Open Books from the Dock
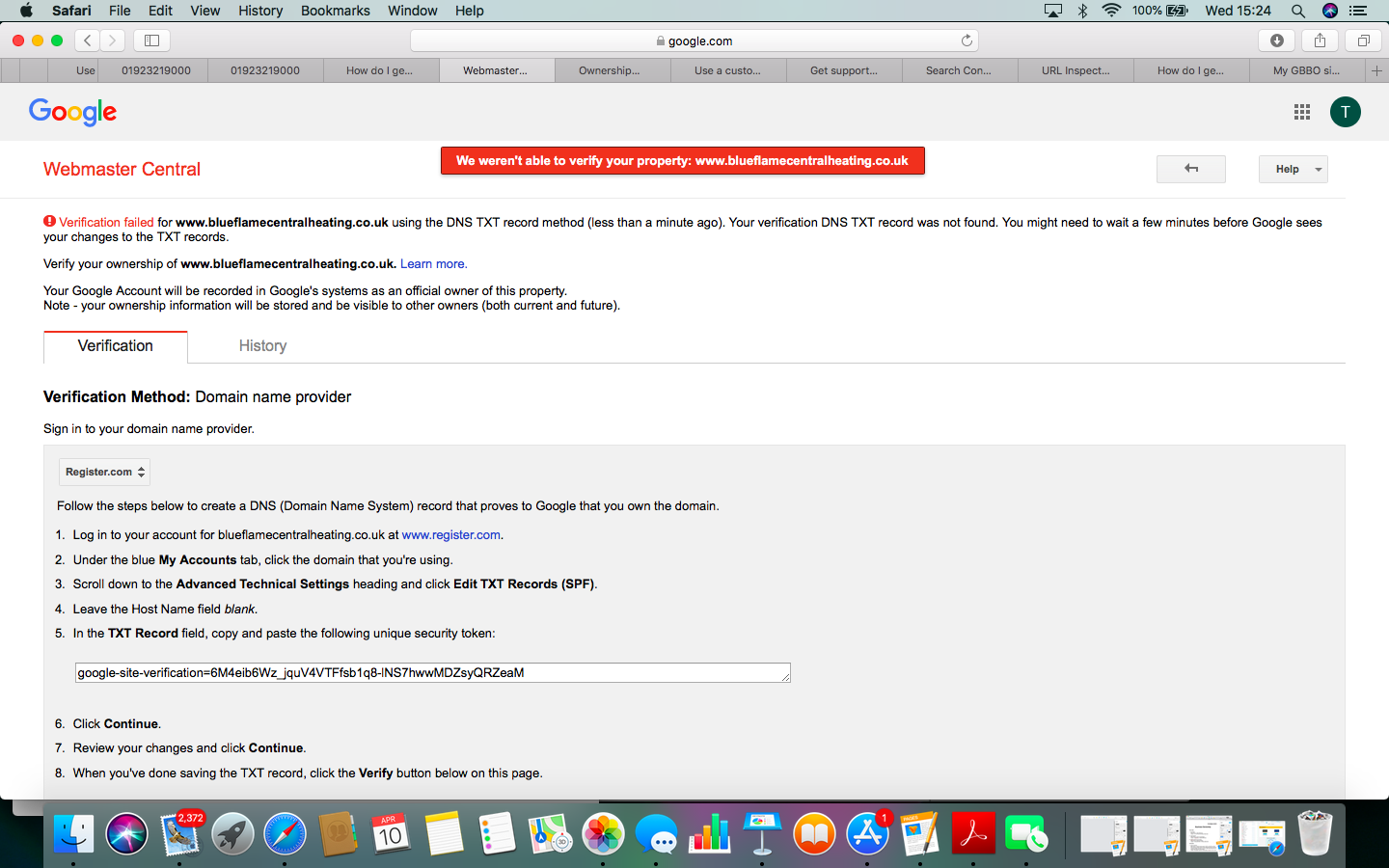Viewport: 1389px width, 868px height. click(x=815, y=833)
